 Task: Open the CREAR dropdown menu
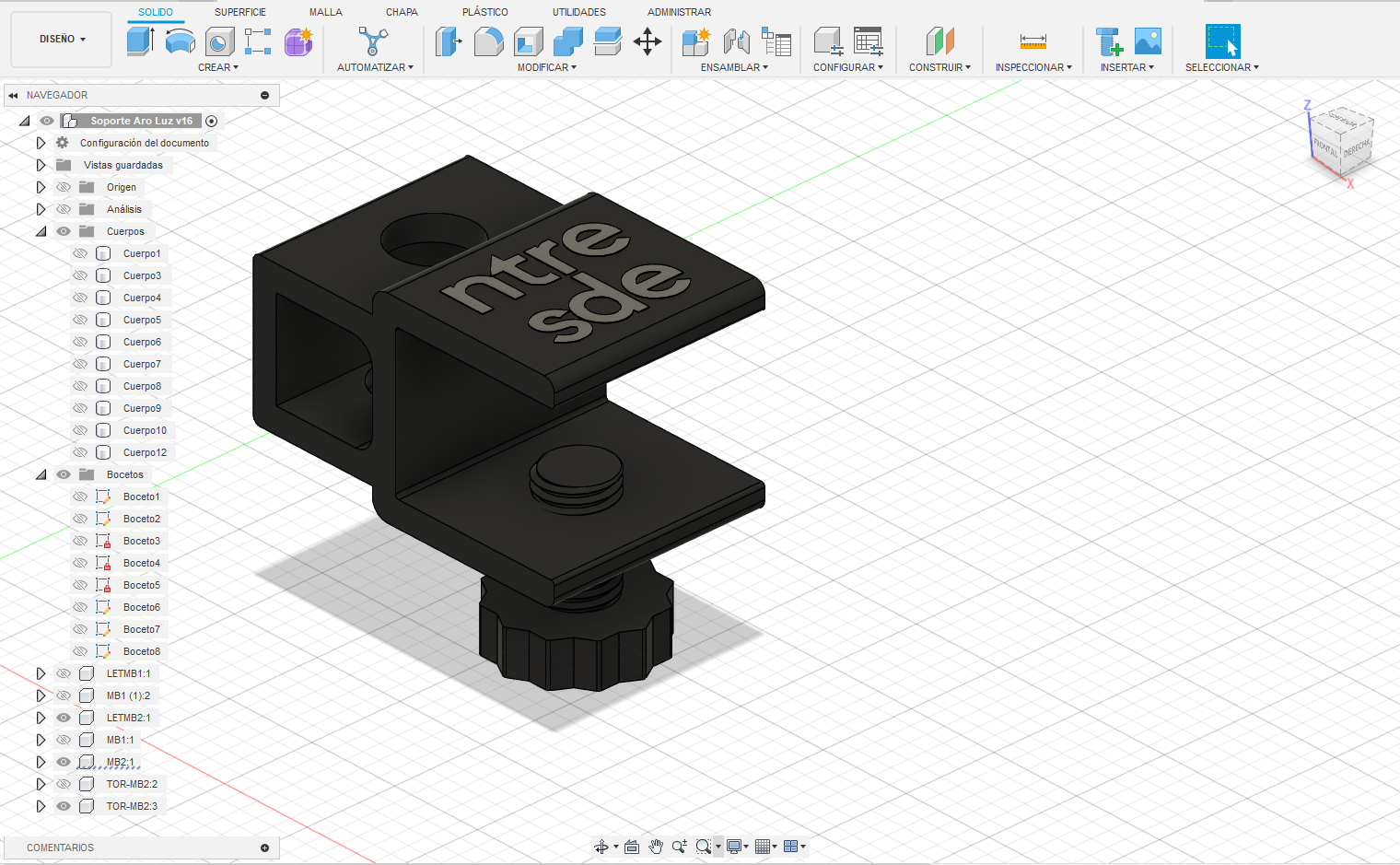pyautogui.click(x=218, y=67)
